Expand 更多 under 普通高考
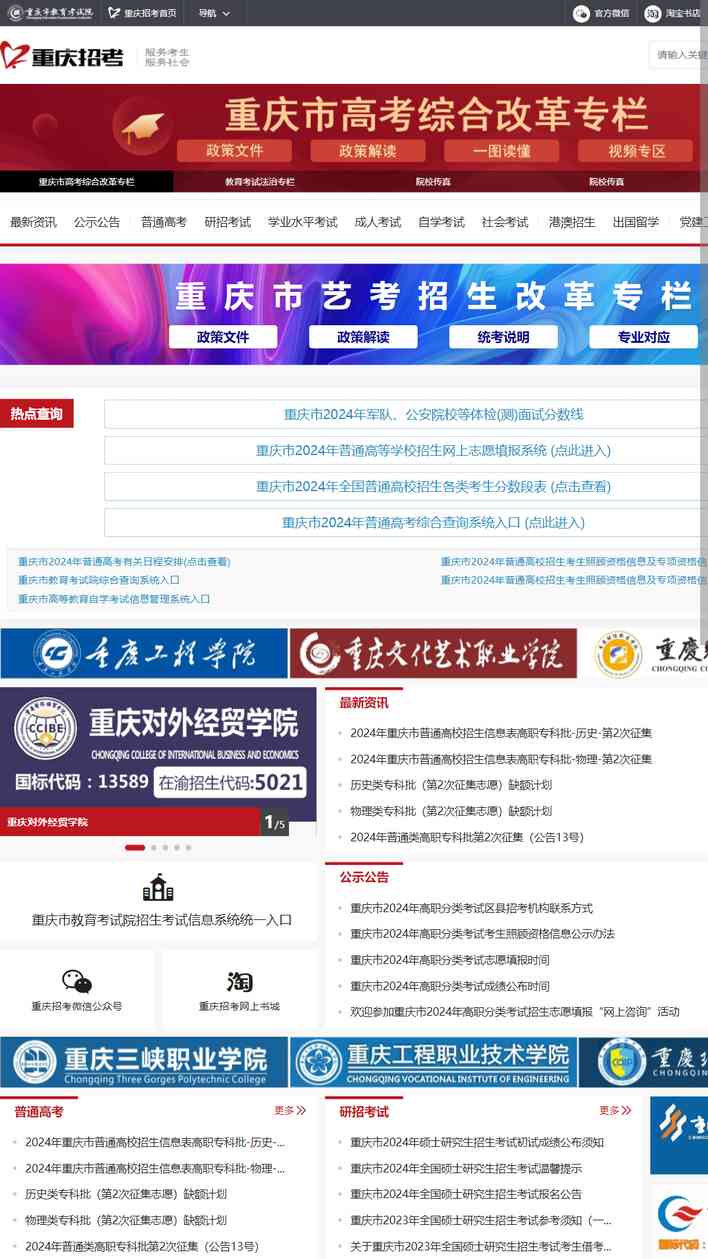708x1259 pixels. (290, 1110)
